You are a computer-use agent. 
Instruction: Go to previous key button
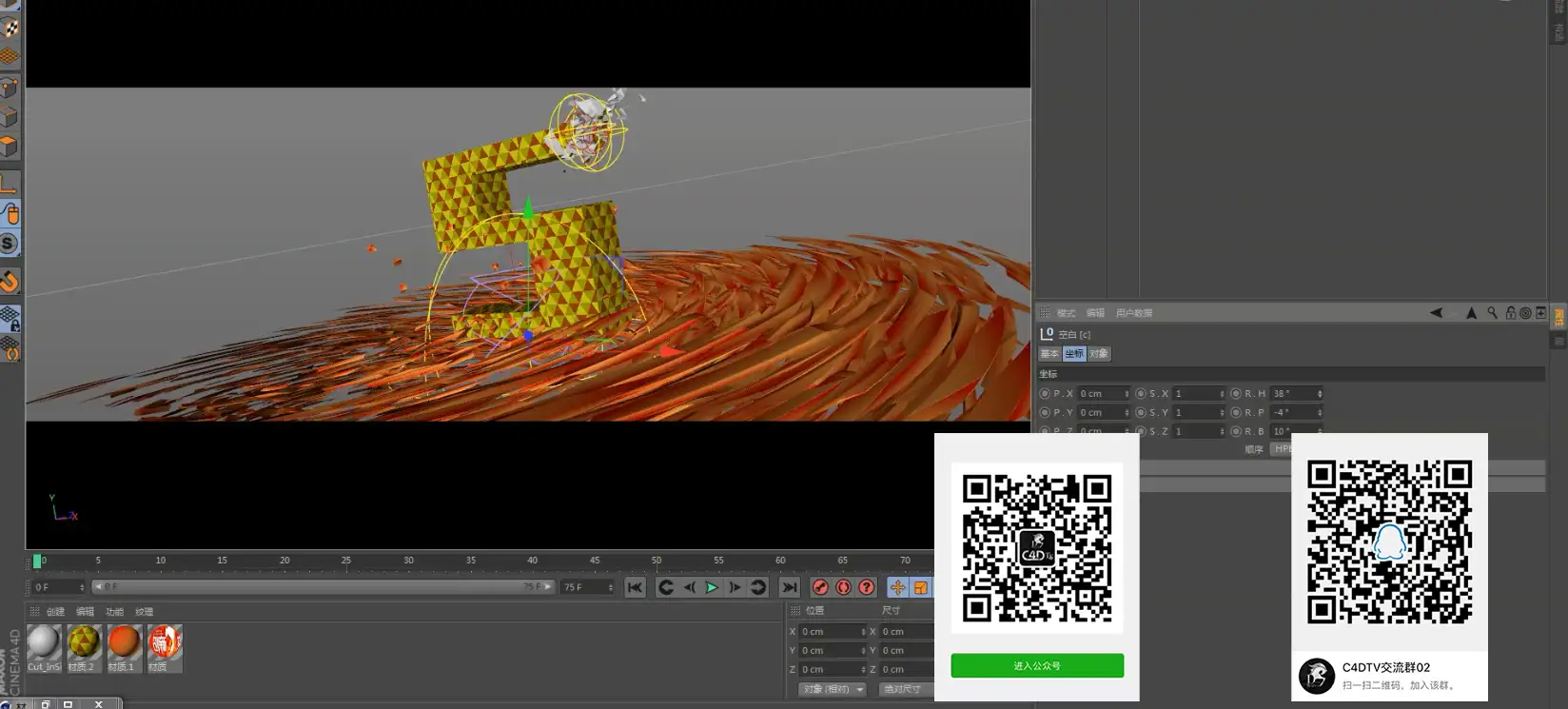click(666, 587)
